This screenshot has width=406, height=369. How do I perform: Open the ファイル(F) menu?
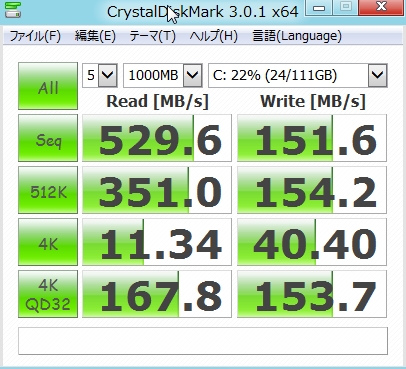pyautogui.click(x=35, y=36)
